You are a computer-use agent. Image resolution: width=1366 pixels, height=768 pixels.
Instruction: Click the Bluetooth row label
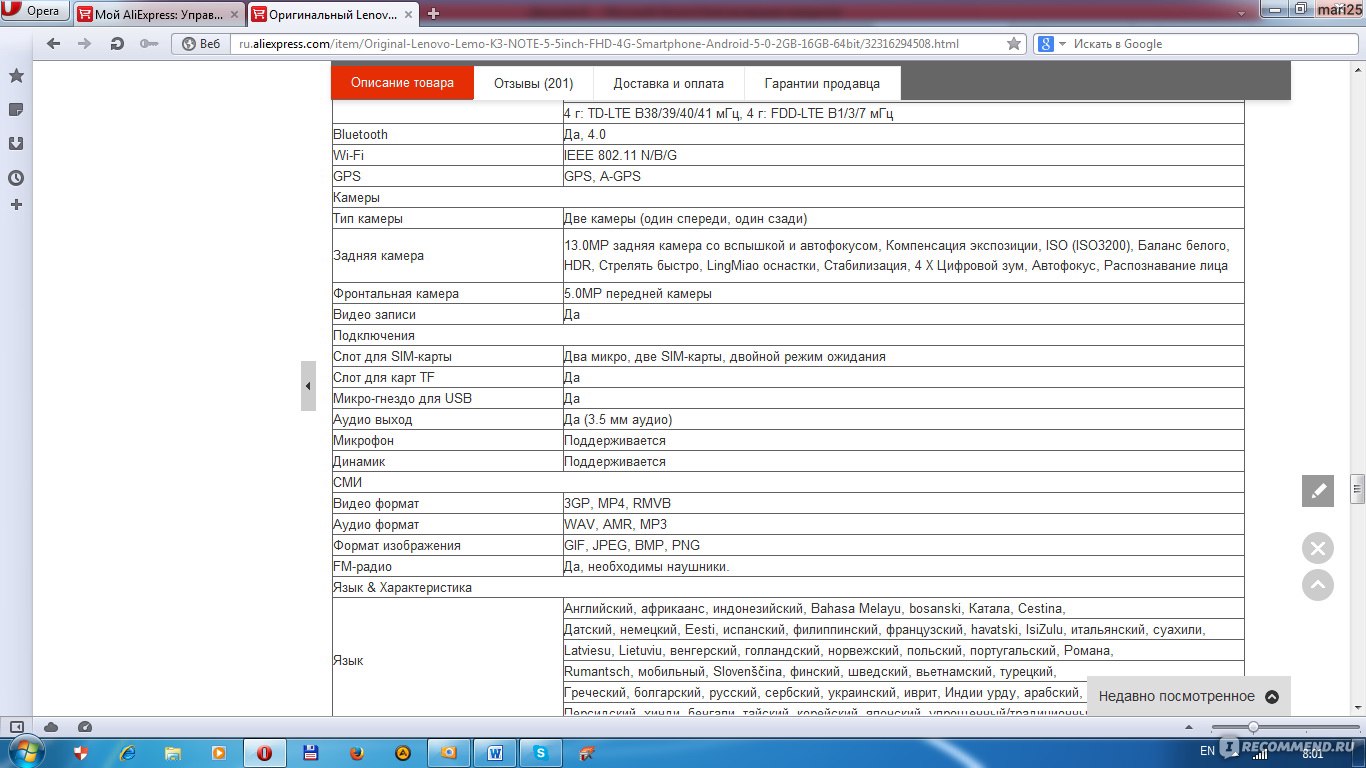point(360,134)
